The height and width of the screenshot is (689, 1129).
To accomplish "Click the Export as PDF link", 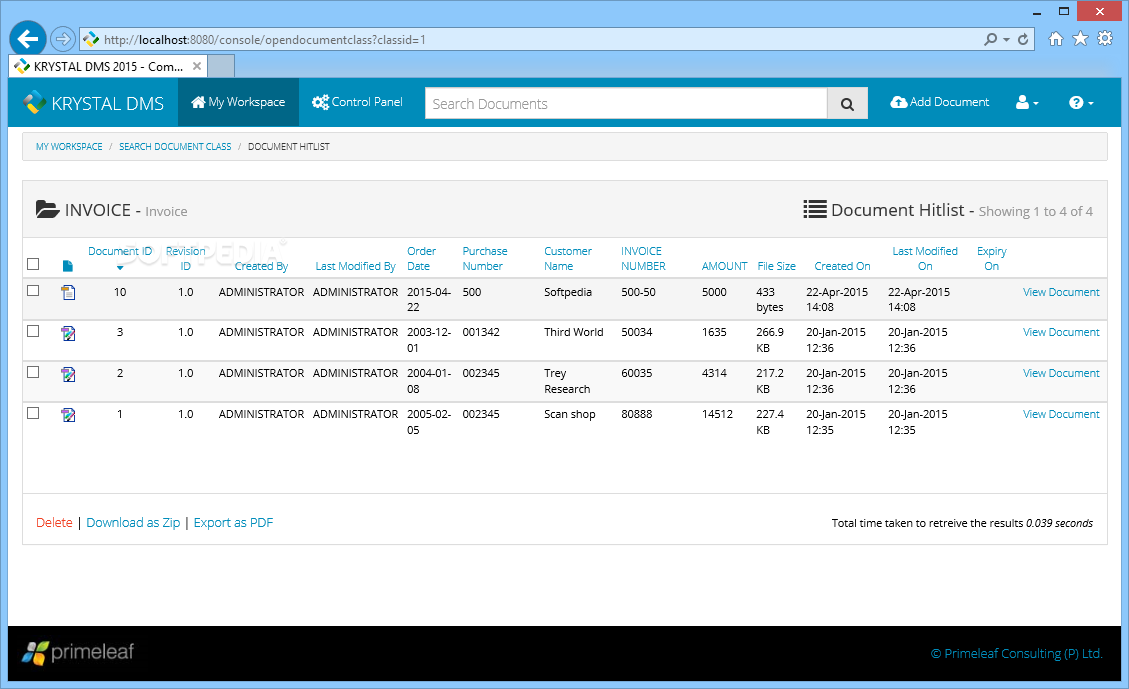I will pyautogui.click(x=233, y=523).
